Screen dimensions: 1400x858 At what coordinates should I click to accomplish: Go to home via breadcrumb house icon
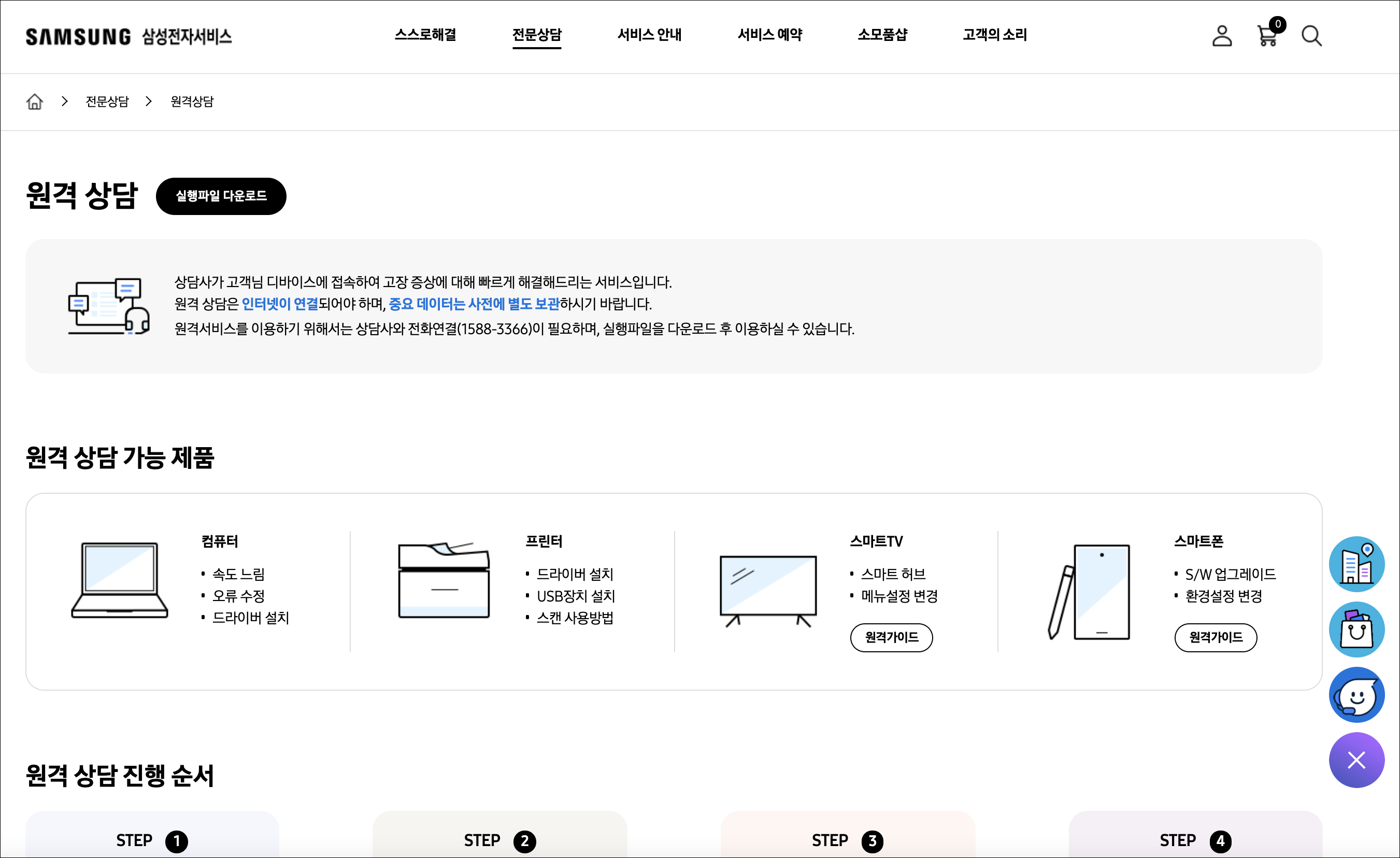35,102
